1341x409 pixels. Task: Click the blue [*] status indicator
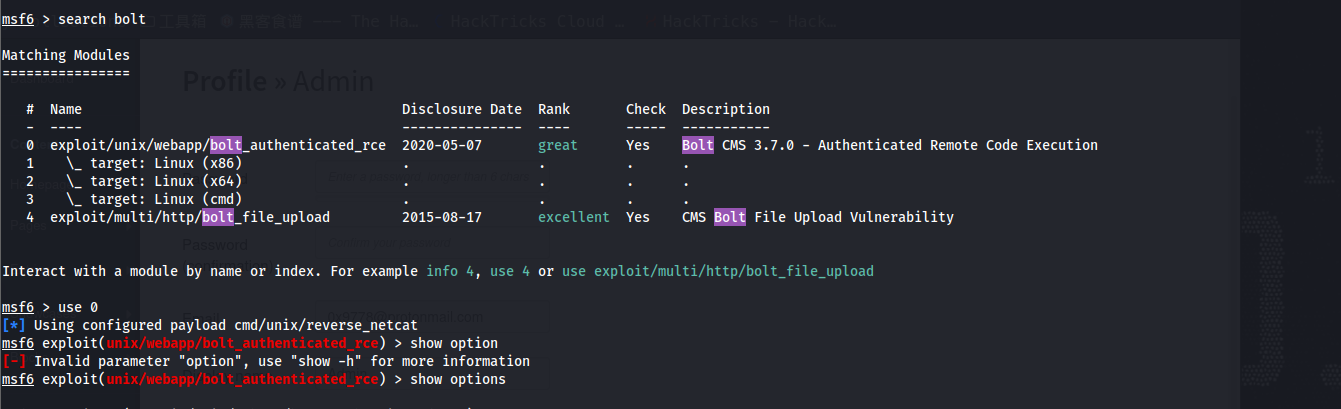tap(14, 326)
